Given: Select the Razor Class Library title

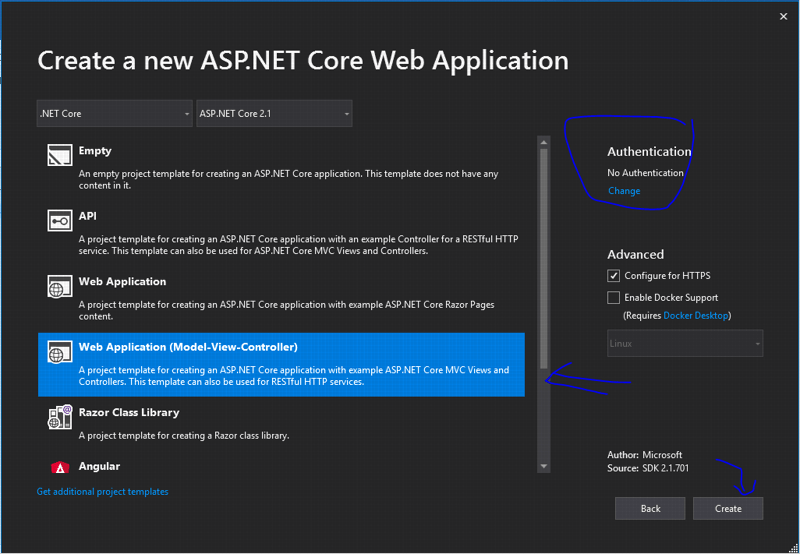Looking at the screenshot, I should coord(129,412).
